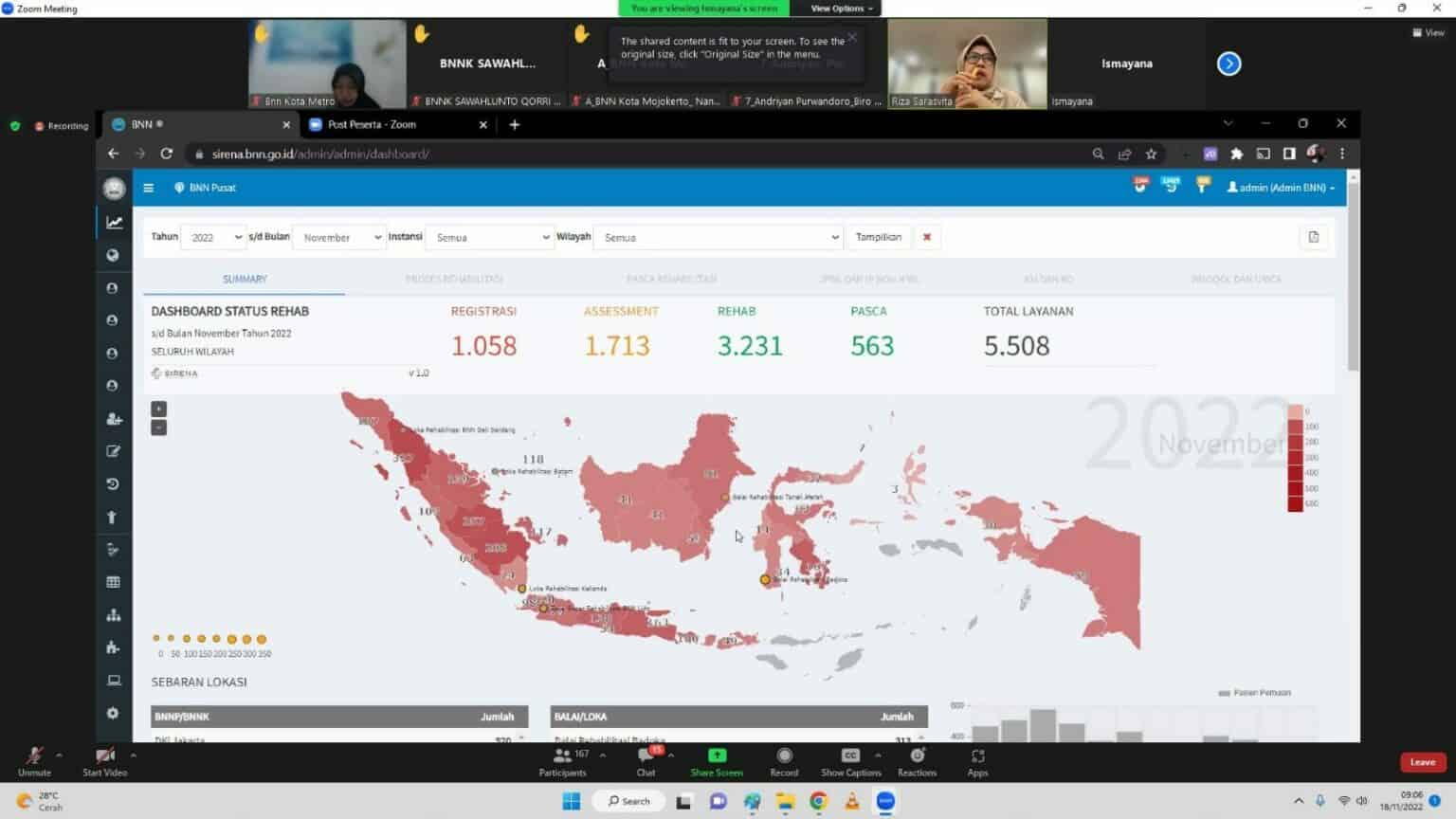
Task: Click Bnn Kota Metro video thumbnail
Action: click(327, 64)
